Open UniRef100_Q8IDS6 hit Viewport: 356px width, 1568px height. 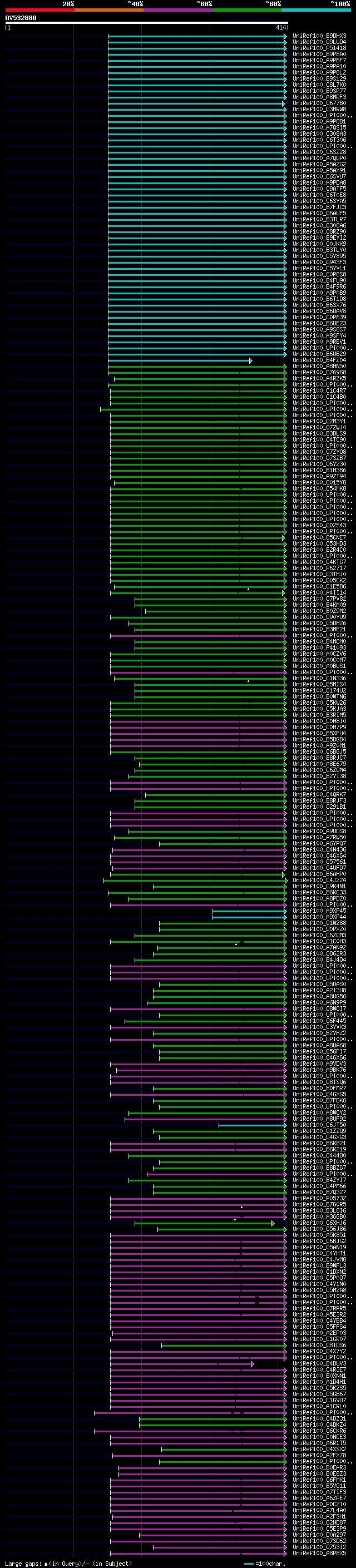pyautogui.click(x=319, y=1345)
